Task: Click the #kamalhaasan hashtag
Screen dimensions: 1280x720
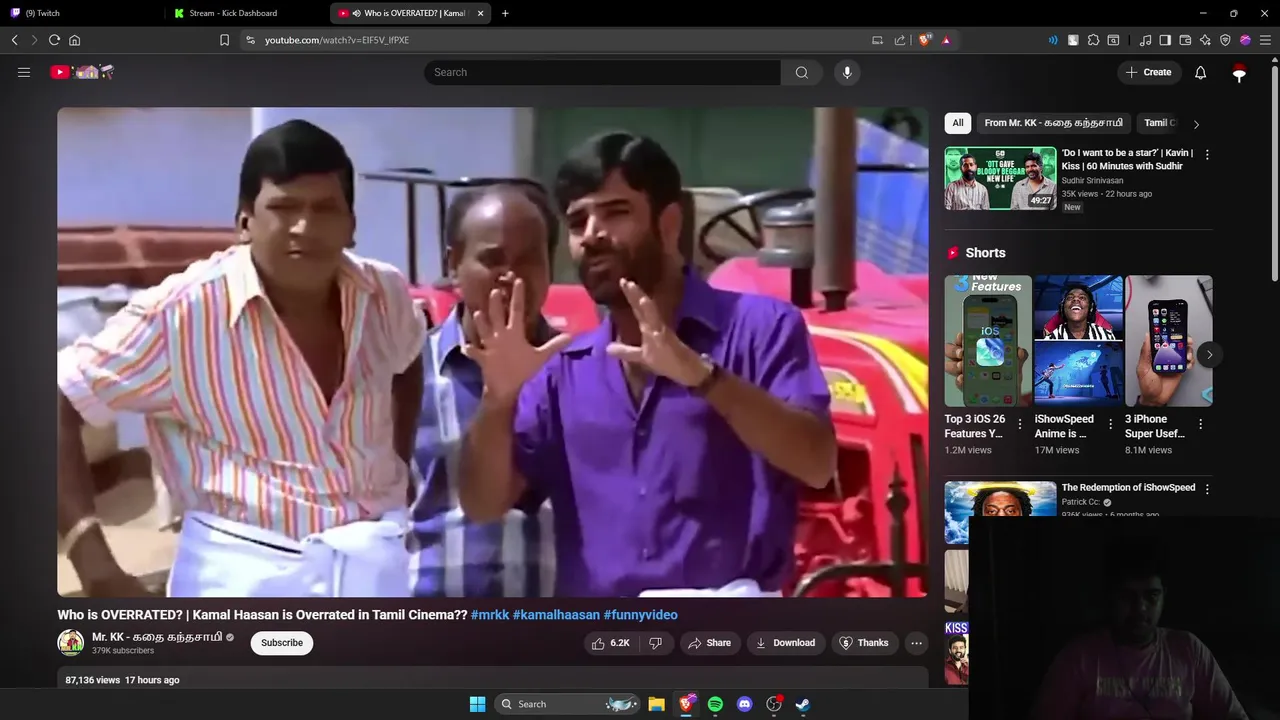Action: point(556,615)
